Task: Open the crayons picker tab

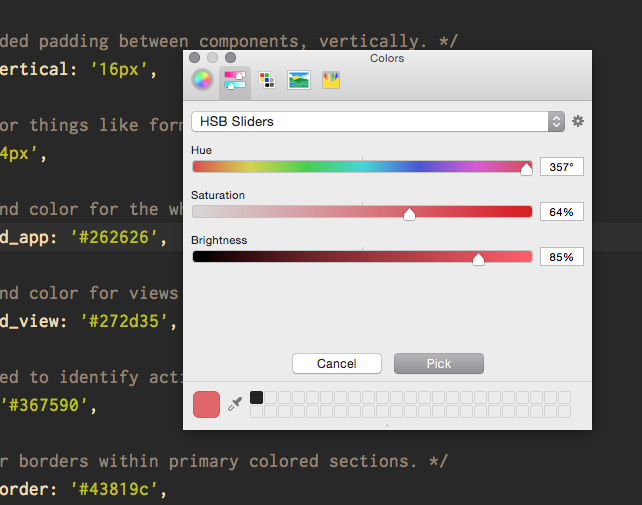Action: click(331, 80)
